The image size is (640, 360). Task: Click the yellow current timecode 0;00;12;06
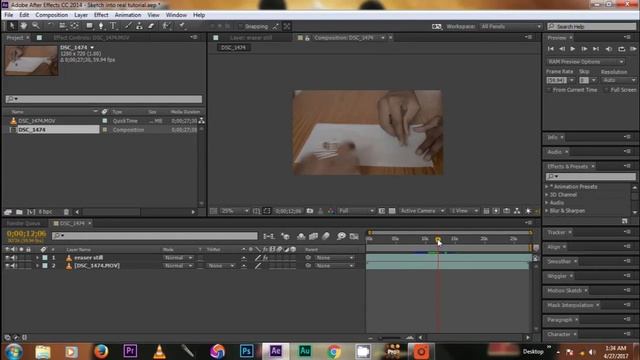[26, 233]
